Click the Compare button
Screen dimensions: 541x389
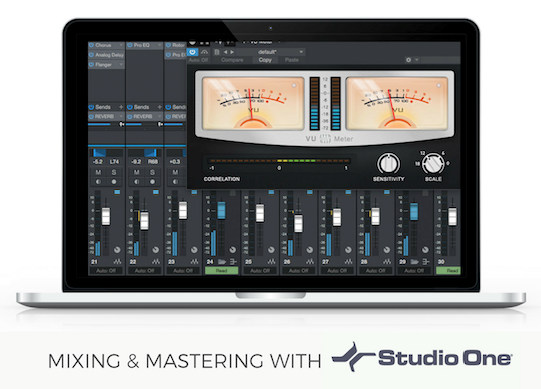[232, 60]
